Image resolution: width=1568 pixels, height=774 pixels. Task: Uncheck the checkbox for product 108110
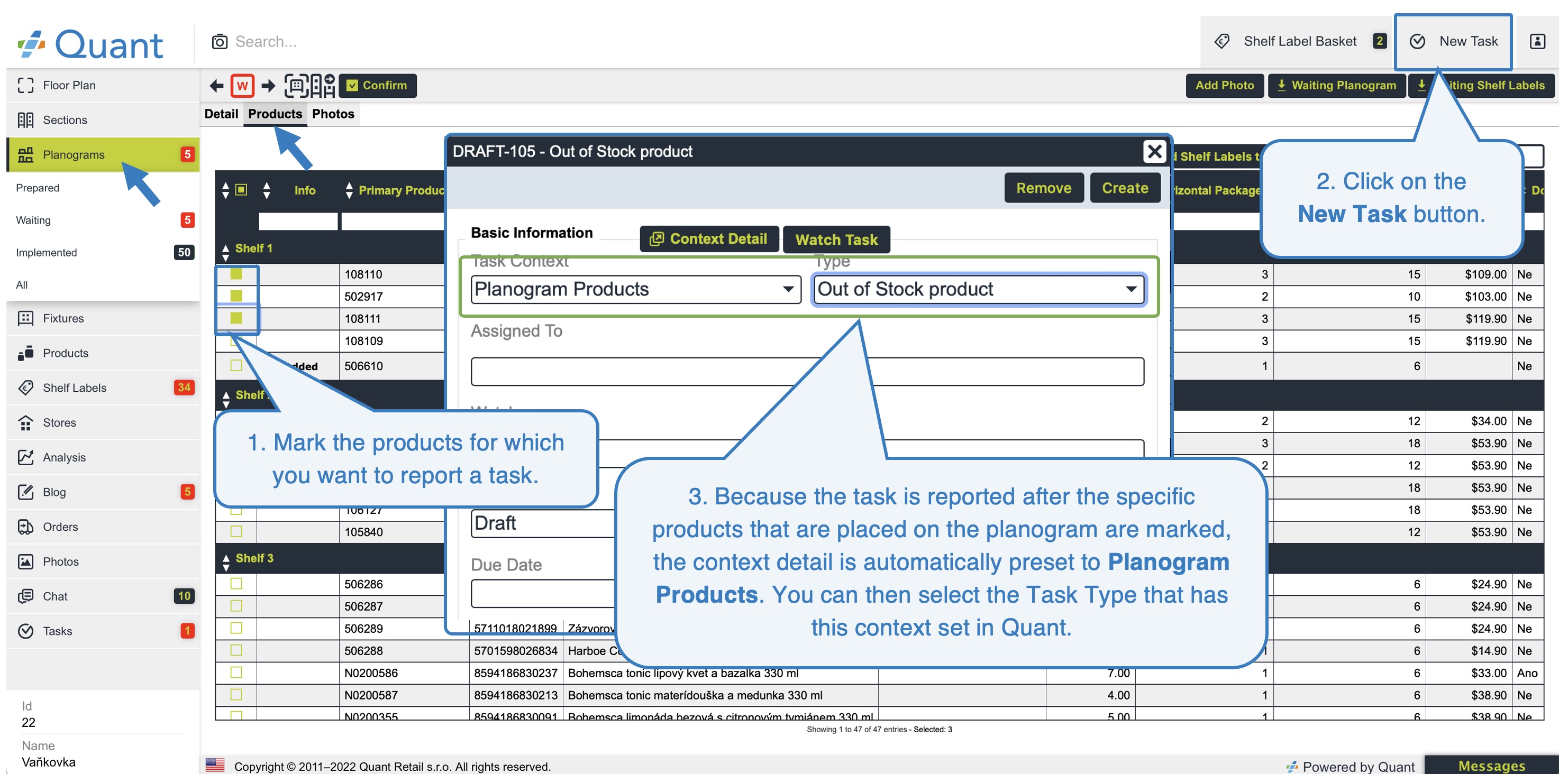(236, 274)
